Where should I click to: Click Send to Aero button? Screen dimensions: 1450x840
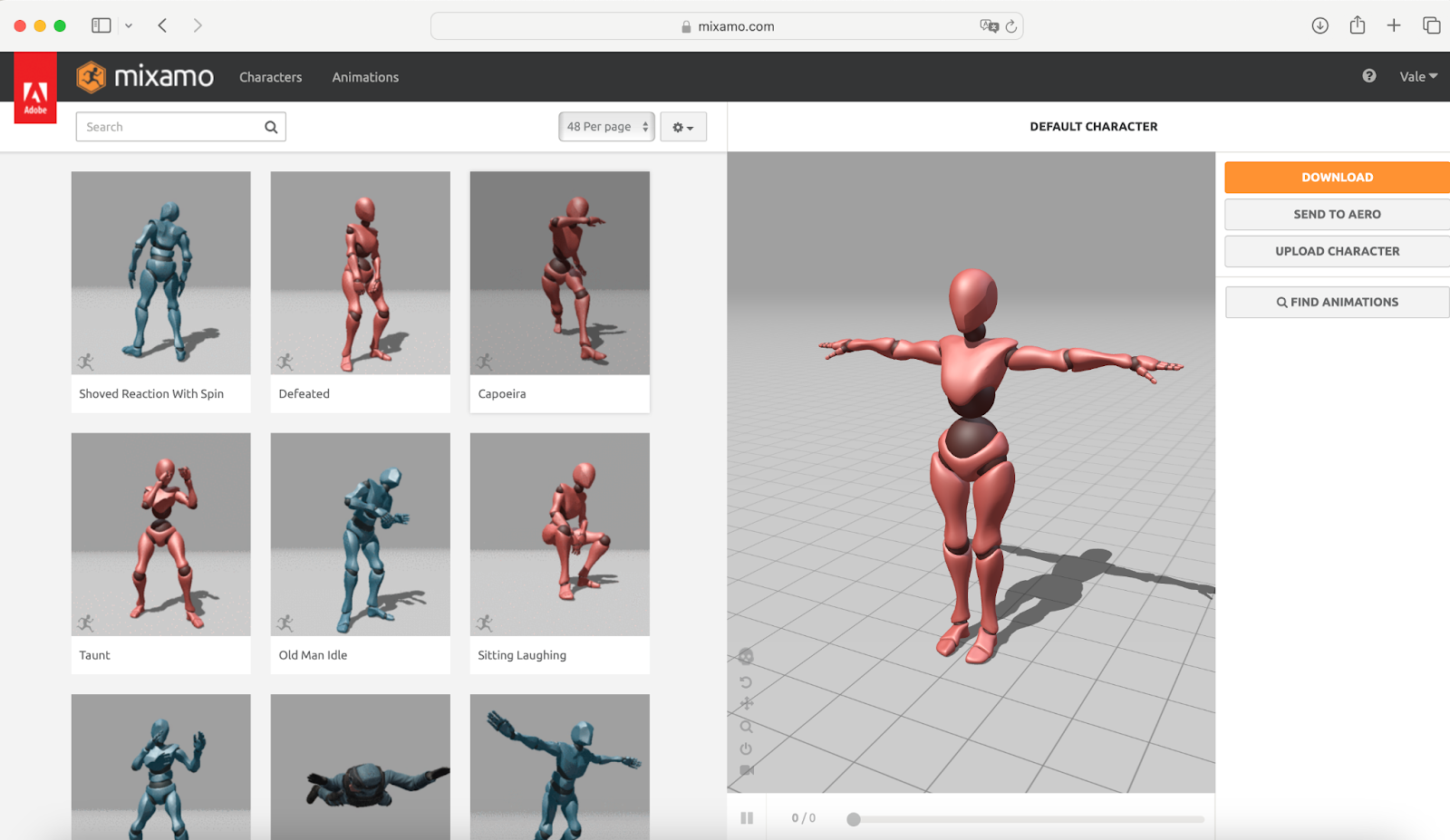(1337, 215)
